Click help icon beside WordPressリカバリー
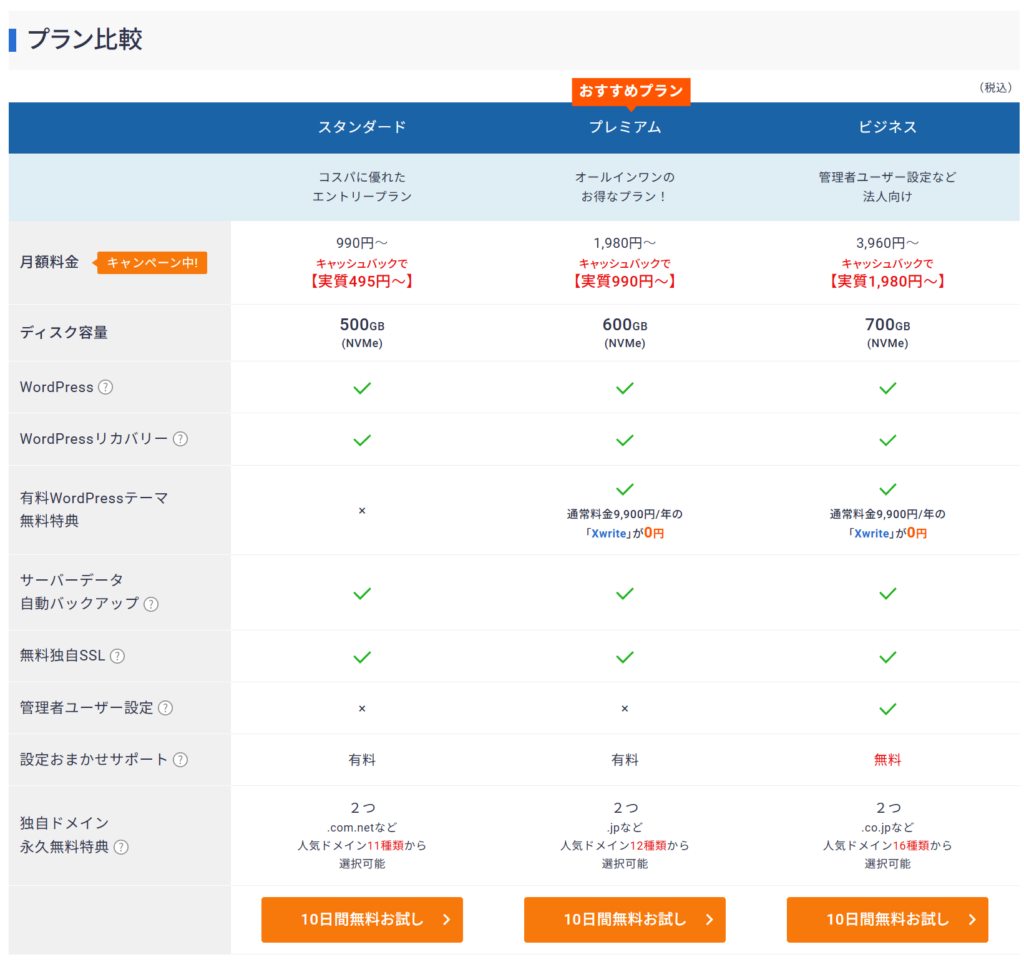 coord(180,439)
